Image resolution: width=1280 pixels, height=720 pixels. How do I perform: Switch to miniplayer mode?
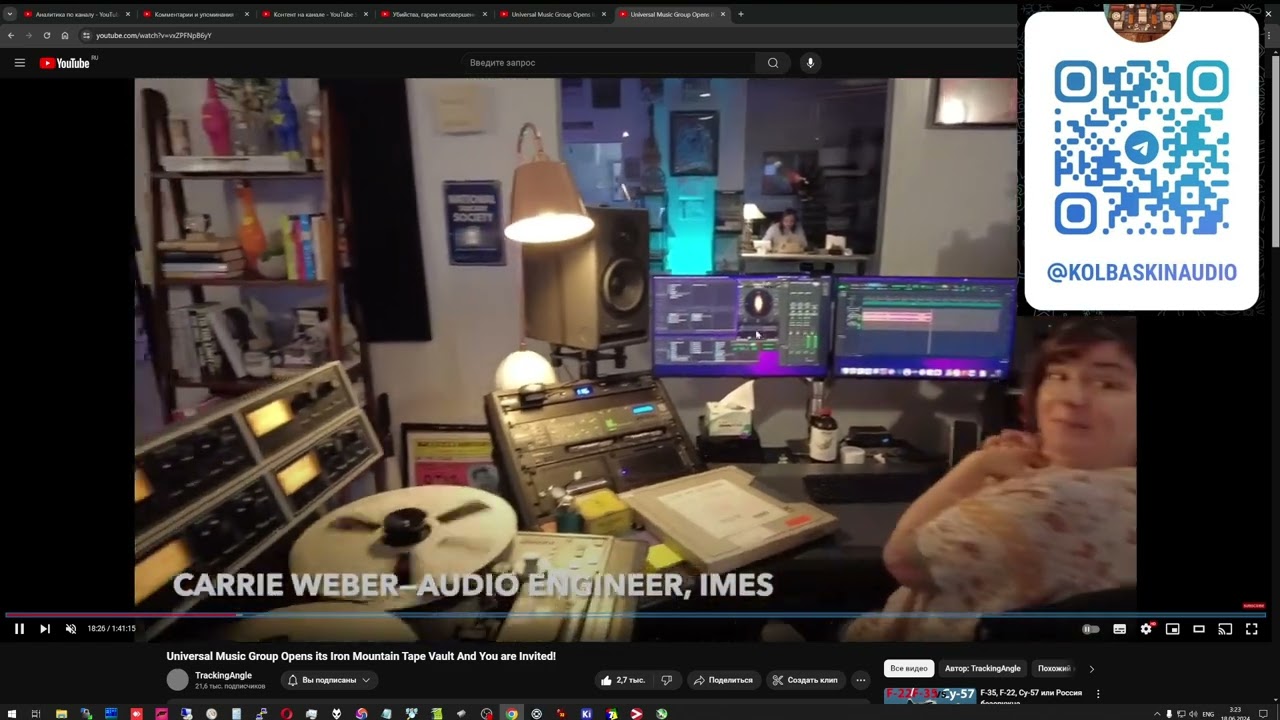(1173, 629)
